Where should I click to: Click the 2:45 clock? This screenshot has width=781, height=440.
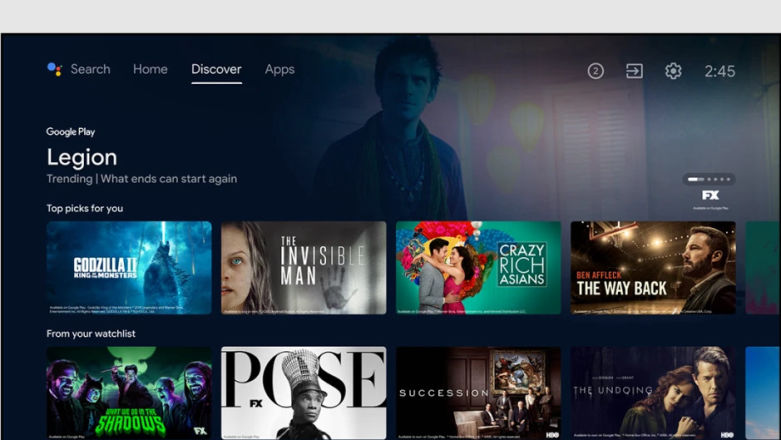click(719, 71)
